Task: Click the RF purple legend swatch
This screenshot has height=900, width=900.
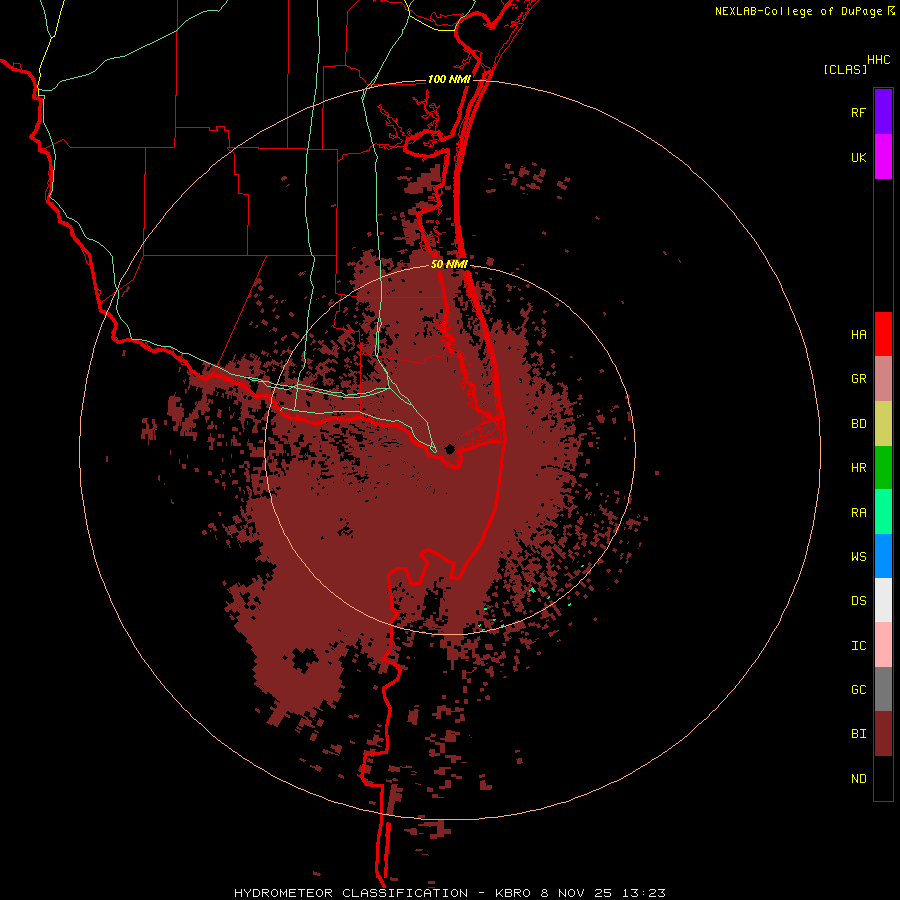Action: coord(883,112)
